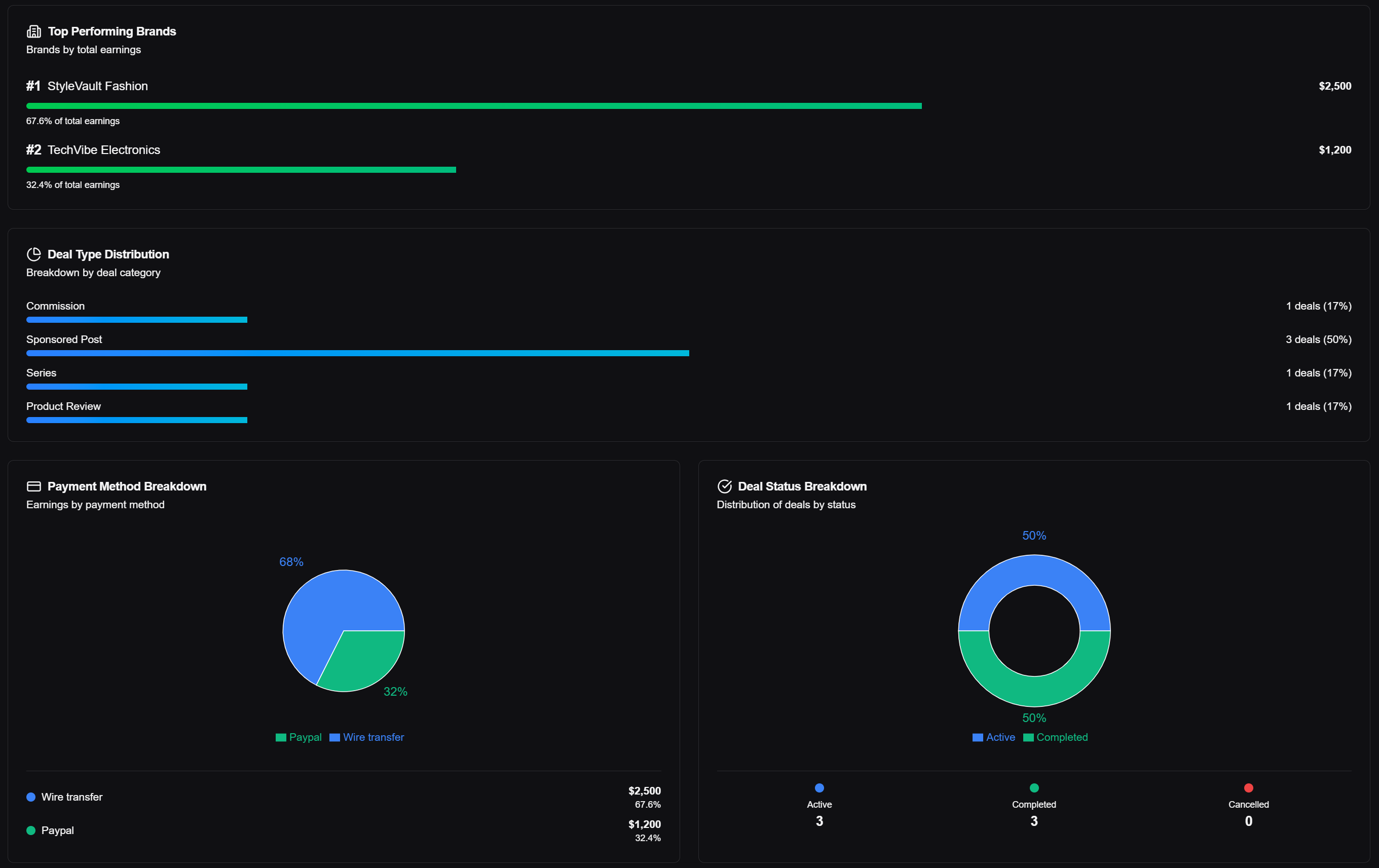Screen dimensions: 1379x868
Task: Click the credit card icon beside Payment Method Breakdown
Action: [34, 486]
